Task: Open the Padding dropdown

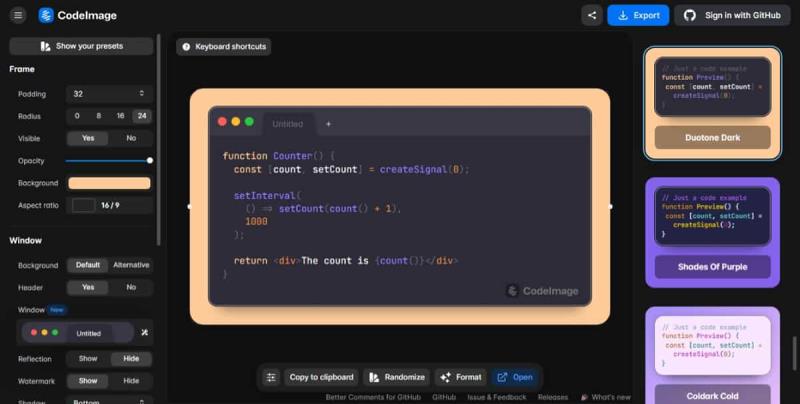Action: 109,93
